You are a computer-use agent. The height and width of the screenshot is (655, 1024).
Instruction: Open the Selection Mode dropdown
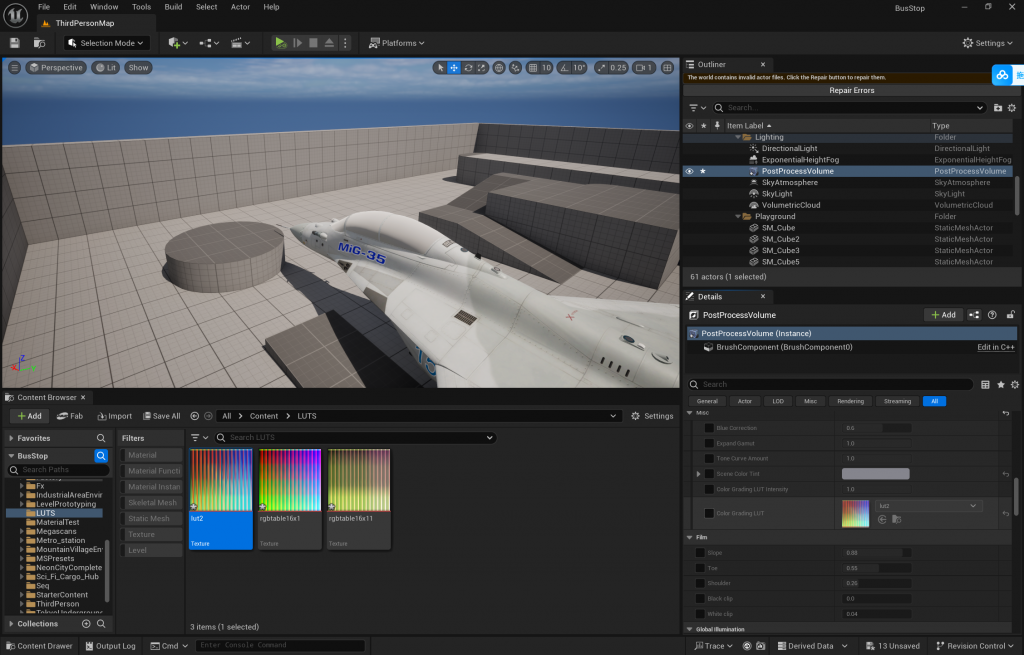click(107, 43)
